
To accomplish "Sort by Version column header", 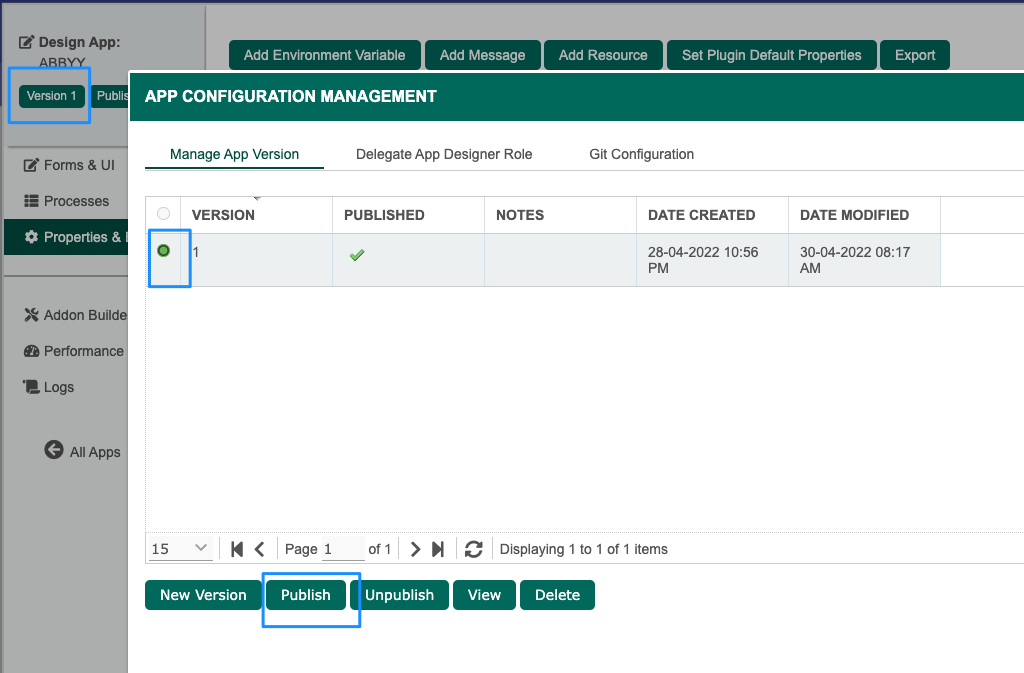I will (x=223, y=215).
